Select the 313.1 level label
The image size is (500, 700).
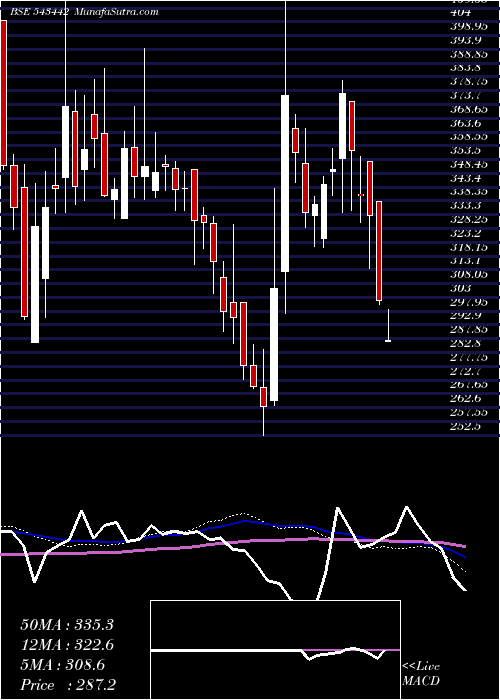pos(466,261)
